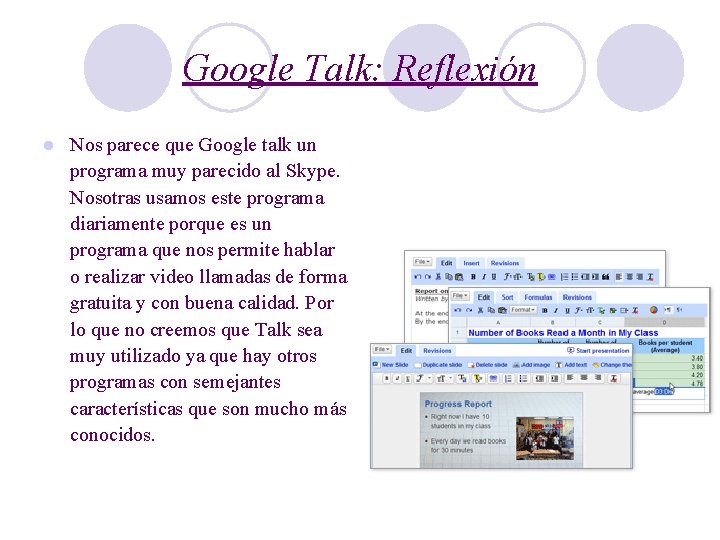Toggle Bold in the document editor toolbar
This screenshot has width=720, height=540.
(473, 277)
